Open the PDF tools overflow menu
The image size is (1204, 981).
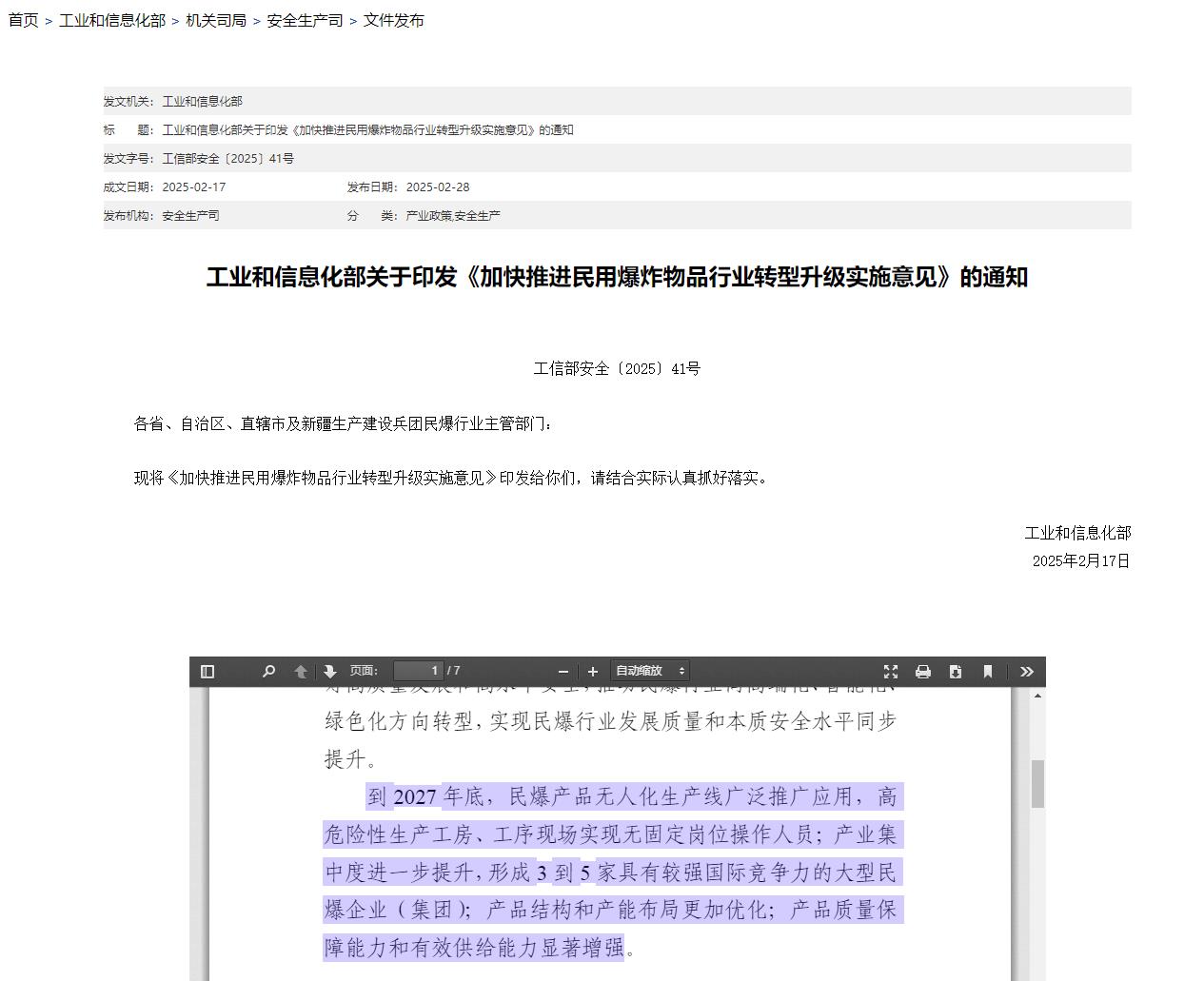pos(1027,672)
